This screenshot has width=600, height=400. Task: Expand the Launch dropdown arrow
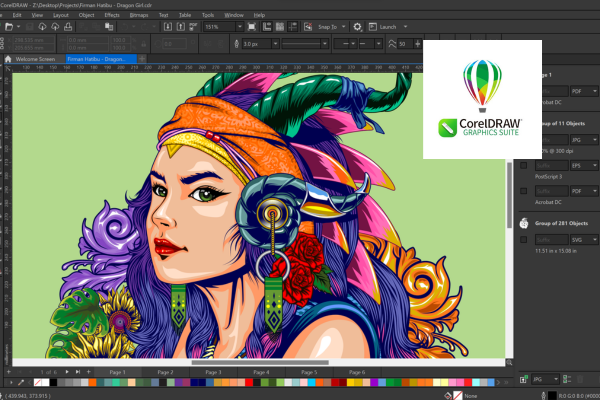click(x=405, y=27)
